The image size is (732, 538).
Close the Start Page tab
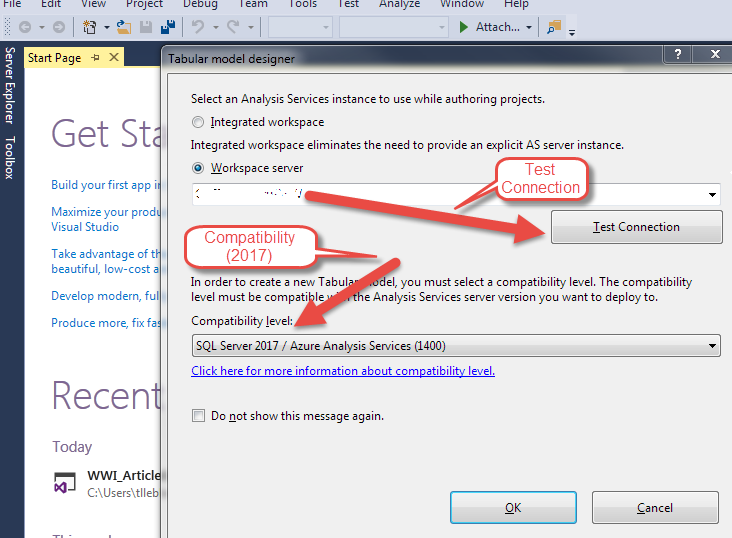click(x=114, y=57)
